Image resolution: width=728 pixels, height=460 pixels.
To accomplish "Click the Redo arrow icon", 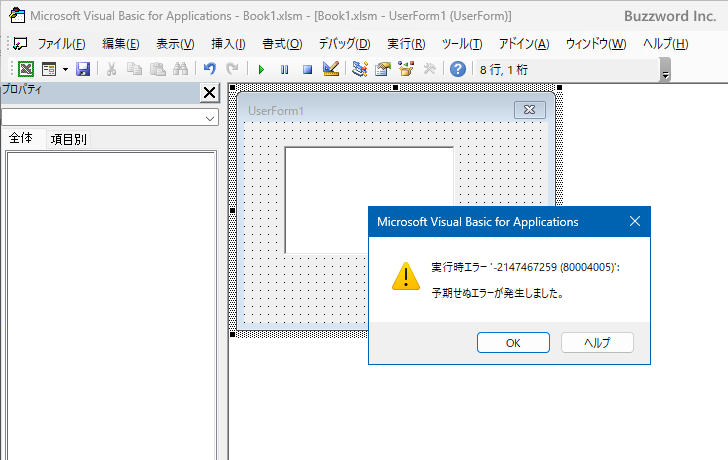I will tap(232, 70).
